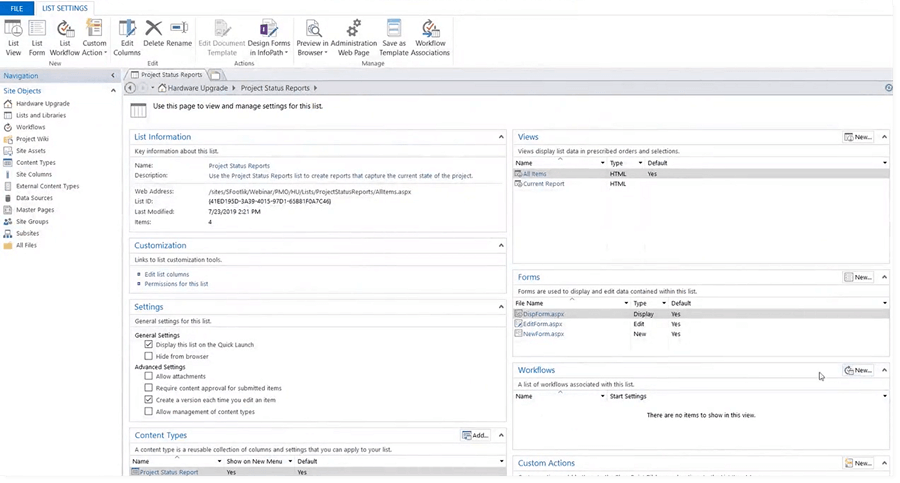This screenshot has height=483, width=900.
Task: Click New button in the Workflows panel
Action: click(x=858, y=370)
